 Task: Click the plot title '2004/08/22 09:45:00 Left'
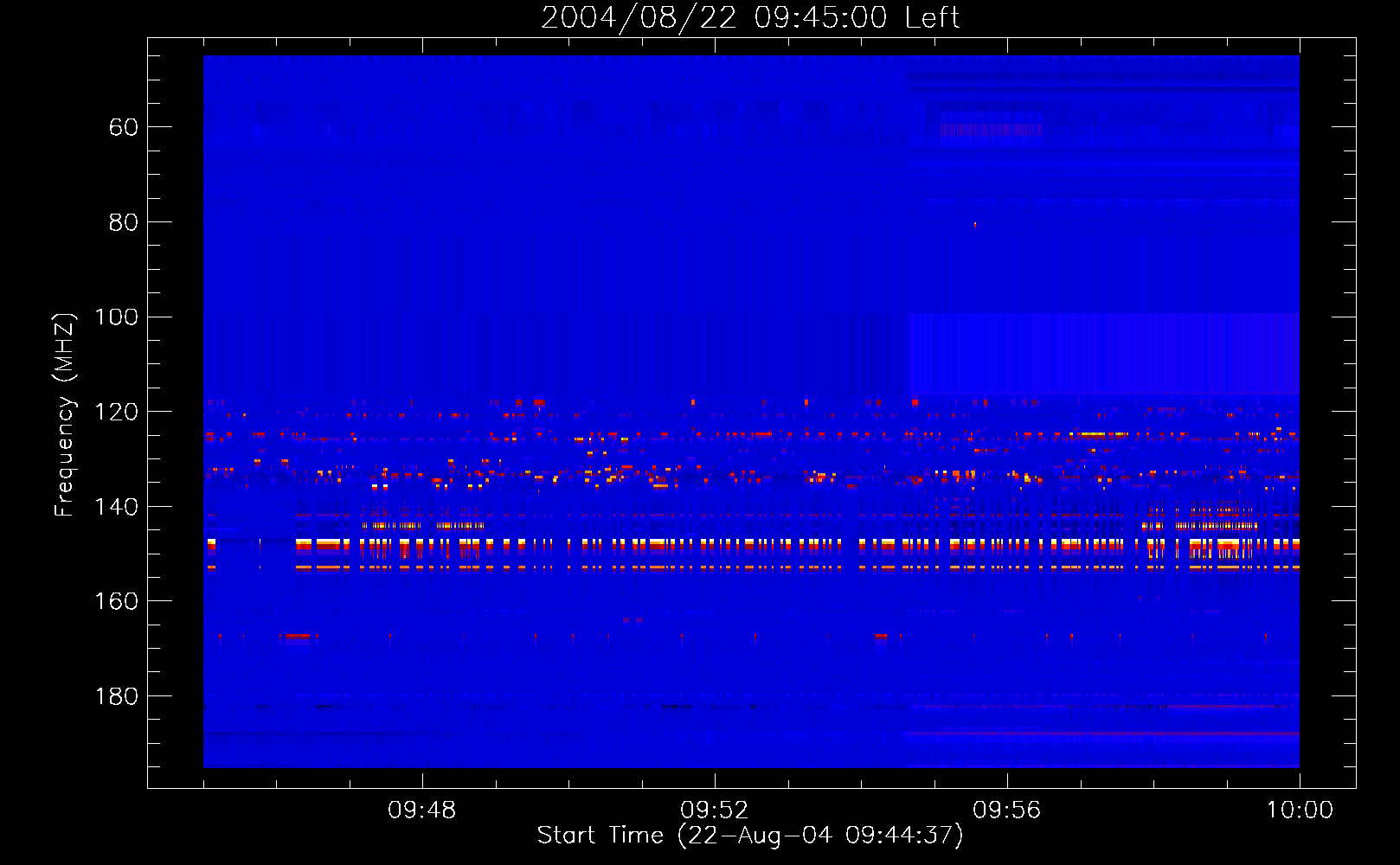click(x=750, y=17)
